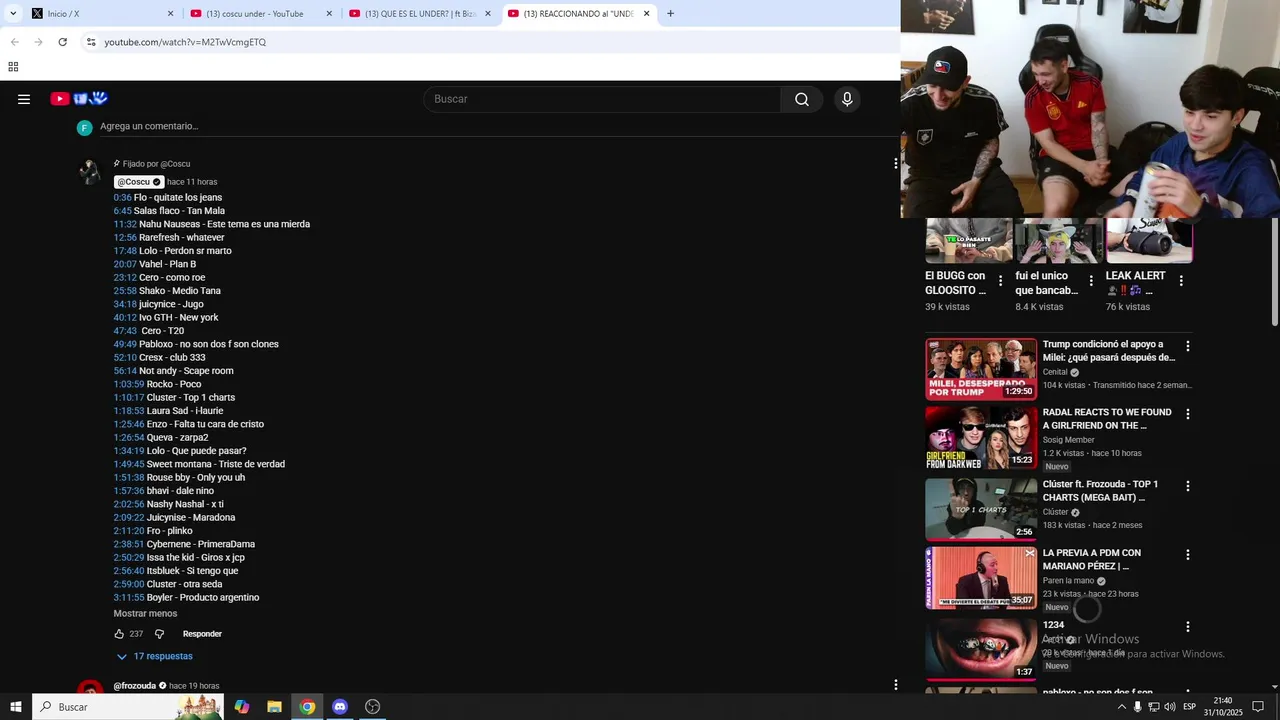The image size is (1280, 720).
Task: Open more options for LA PREVIA A PDM video
Action: [x=1188, y=555]
